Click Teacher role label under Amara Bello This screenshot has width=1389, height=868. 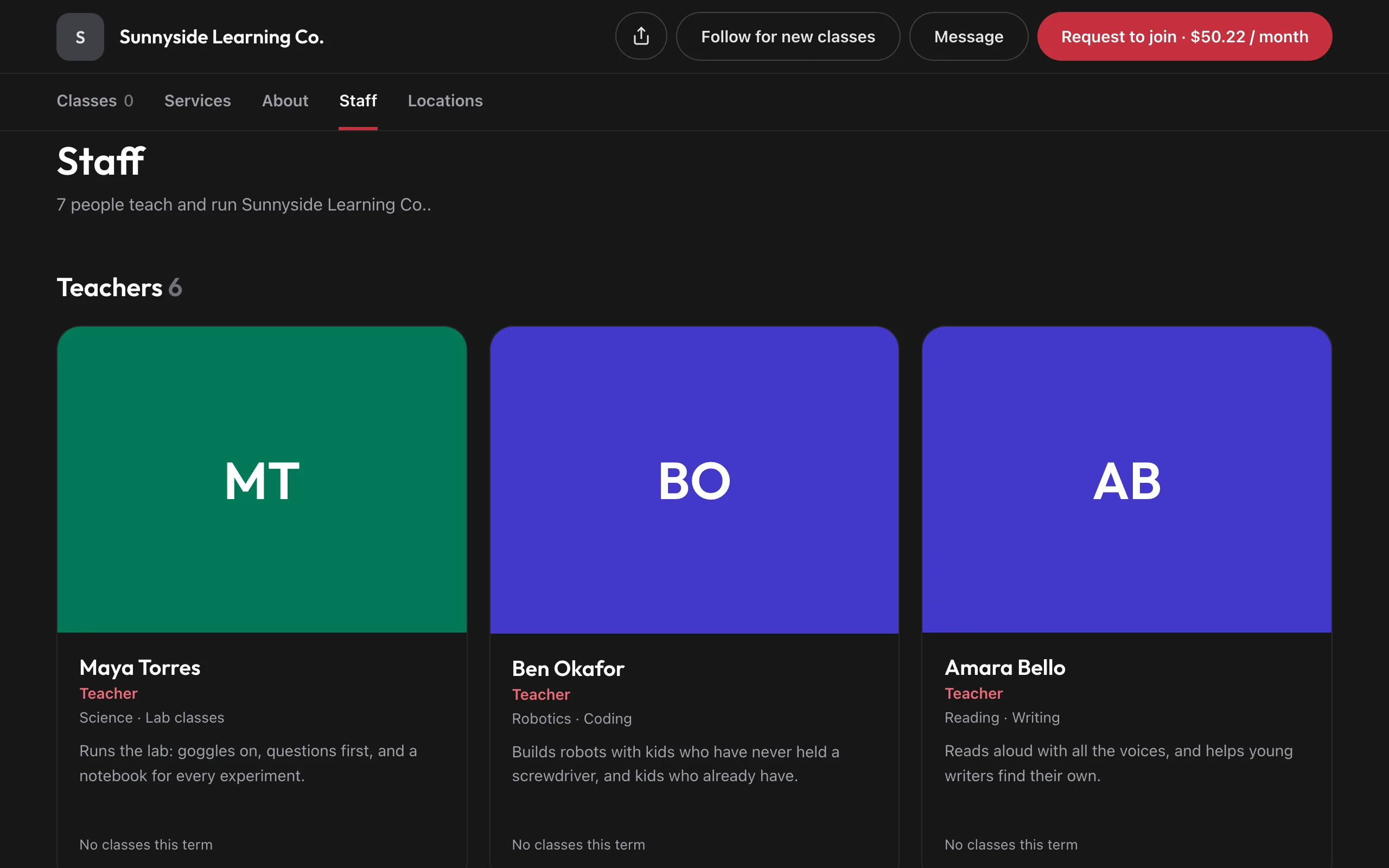pyautogui.click(x=974, y=693)
